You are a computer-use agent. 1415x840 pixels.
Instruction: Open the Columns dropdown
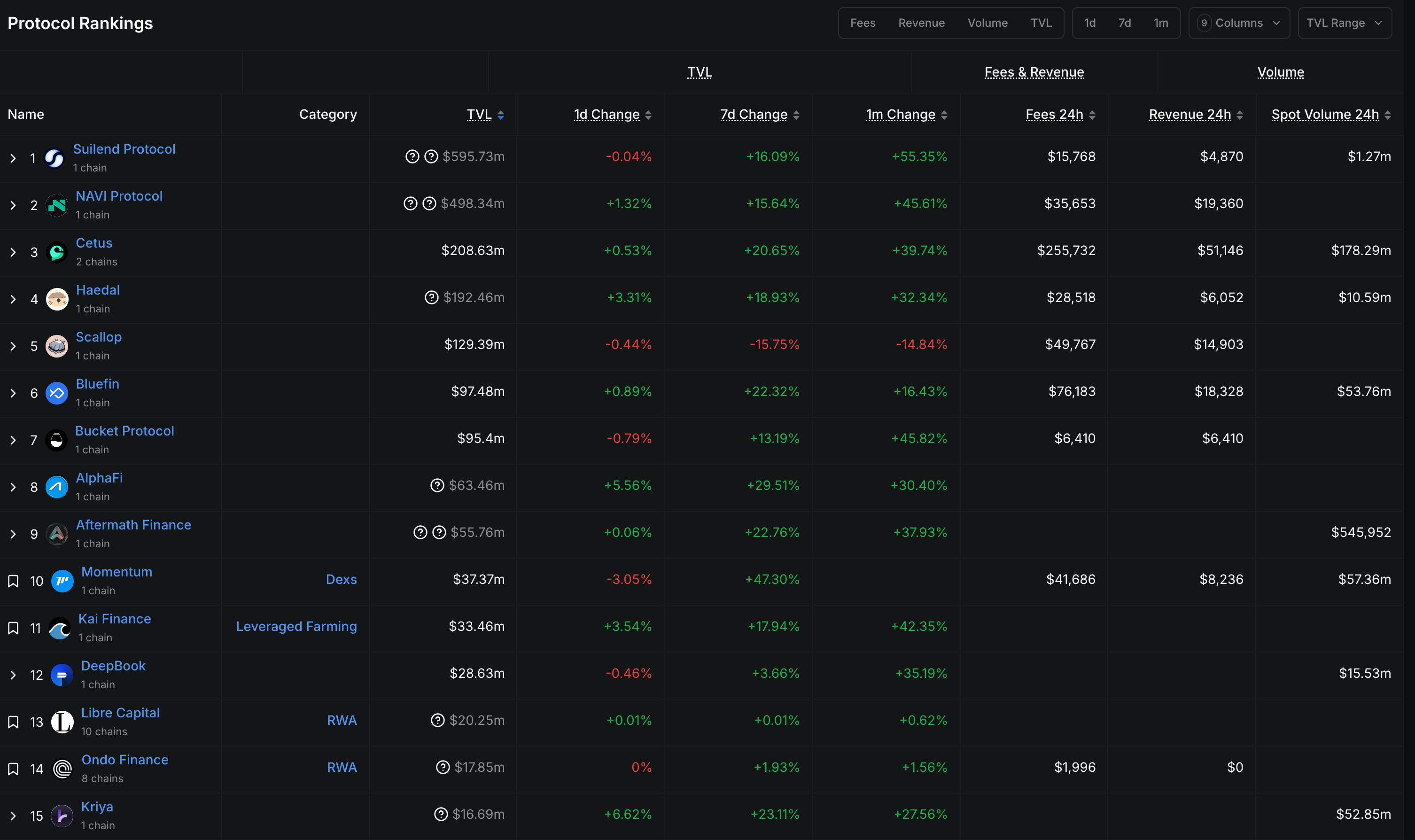(x=1238, y=23)
